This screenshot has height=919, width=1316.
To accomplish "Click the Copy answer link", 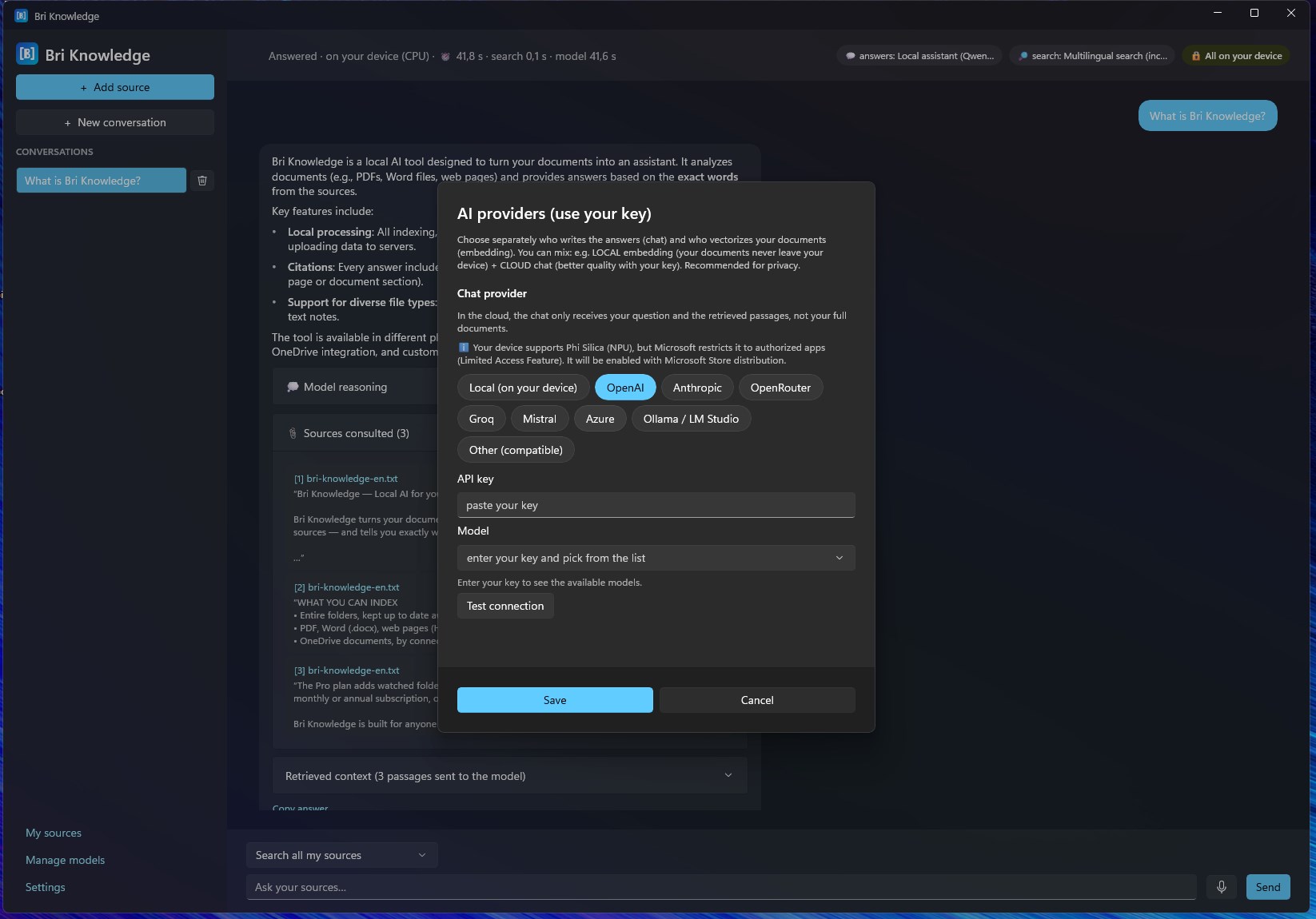I will 300,808.
